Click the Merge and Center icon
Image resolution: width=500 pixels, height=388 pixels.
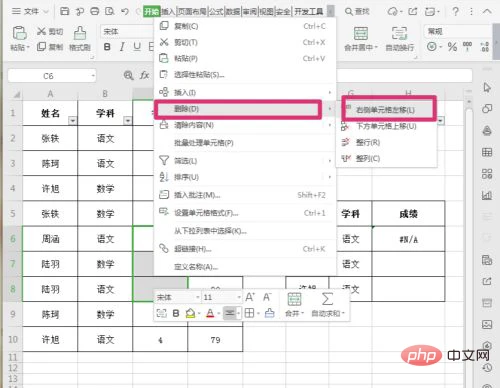coord(361,34)
